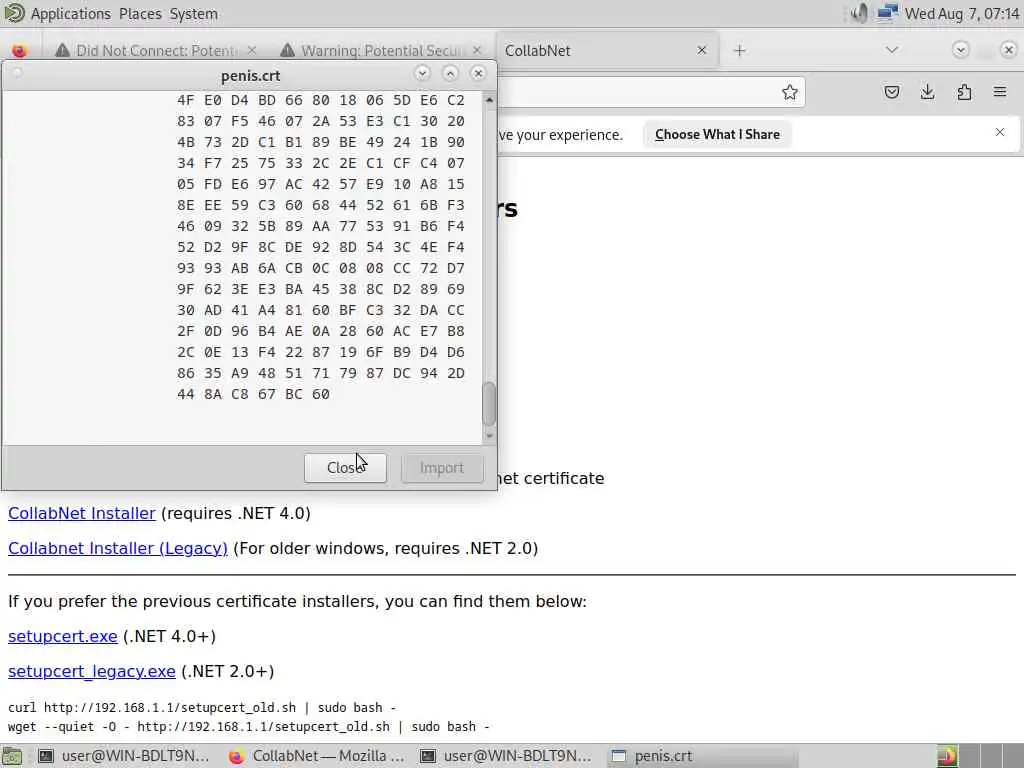This screenshot has width=1024, height=768.
Task: Download setupcert_legacy.exe link
Action: pos(91,671)
